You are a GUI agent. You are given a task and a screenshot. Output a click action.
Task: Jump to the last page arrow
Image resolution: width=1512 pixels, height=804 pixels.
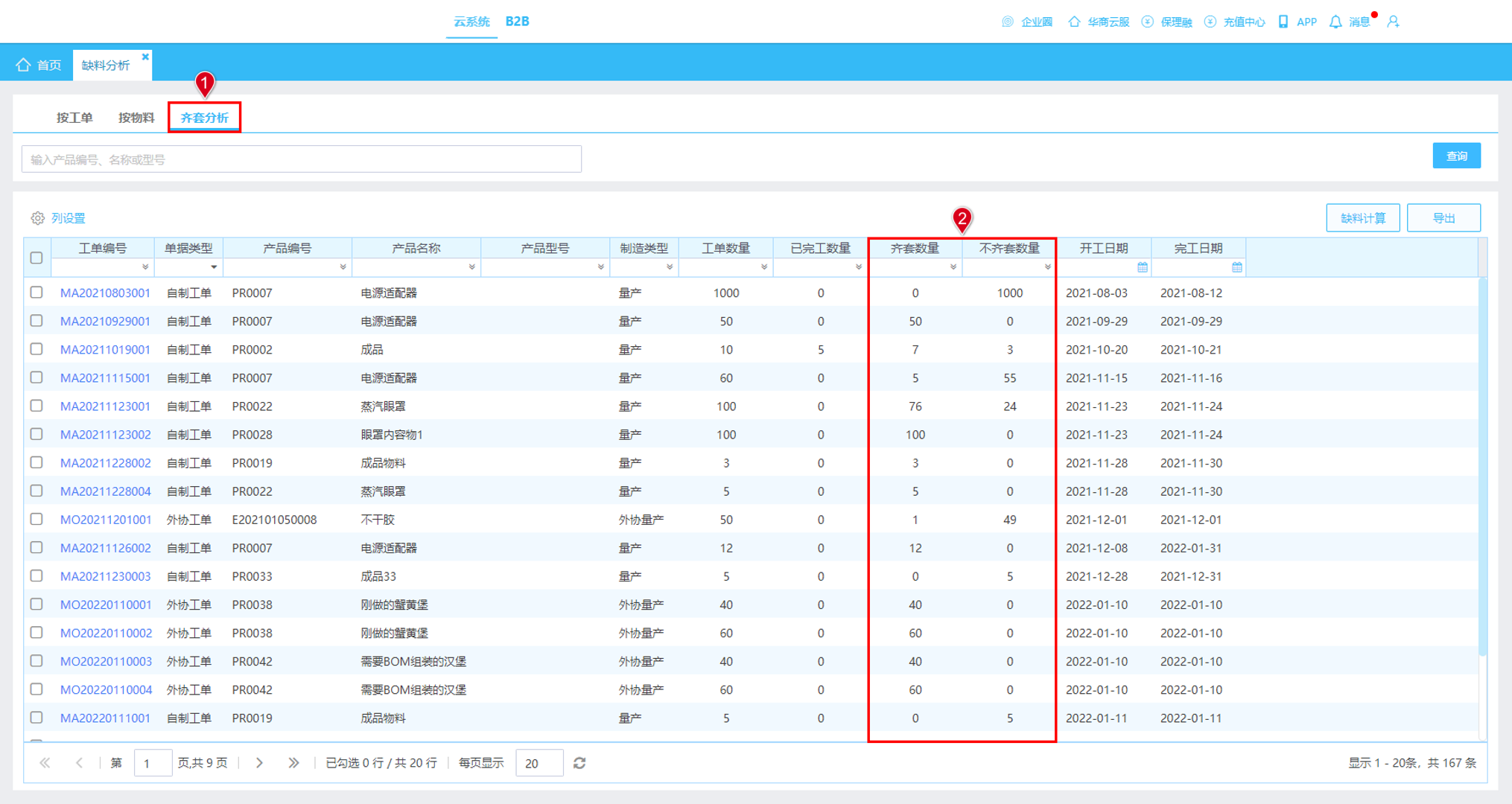[x=293, y=762]
